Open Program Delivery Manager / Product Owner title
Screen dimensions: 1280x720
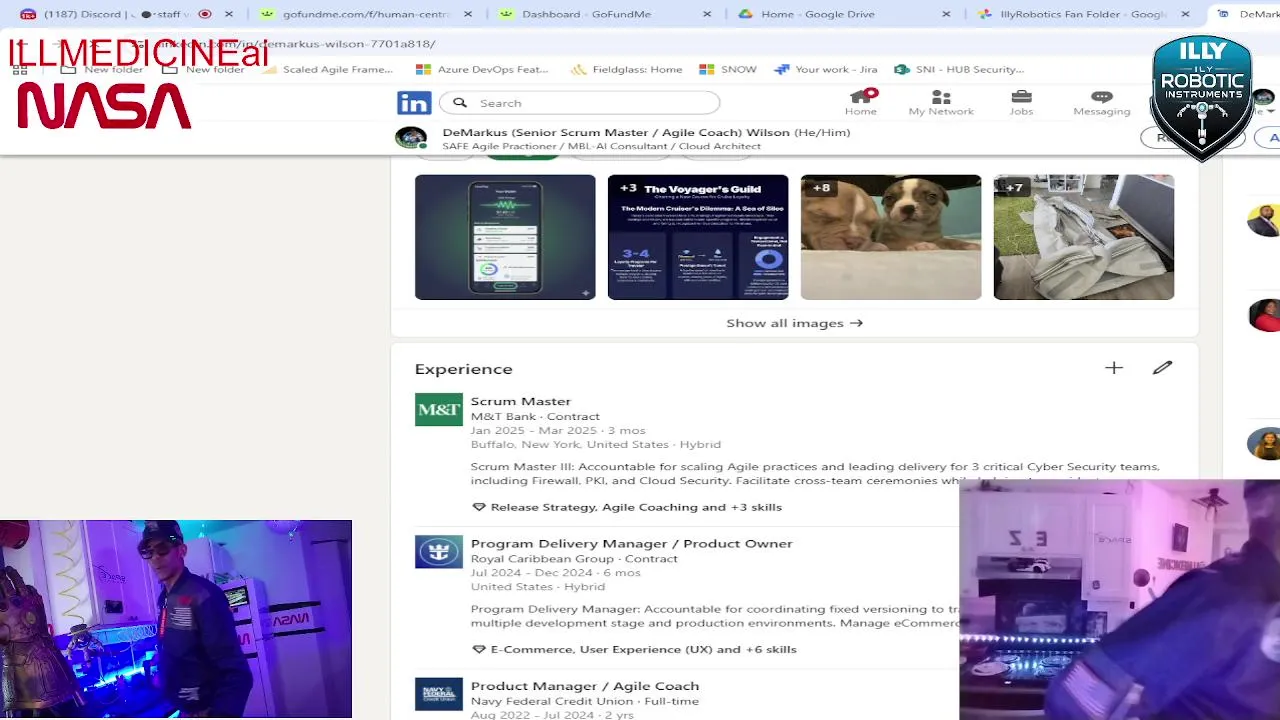(x=632, y=543)
